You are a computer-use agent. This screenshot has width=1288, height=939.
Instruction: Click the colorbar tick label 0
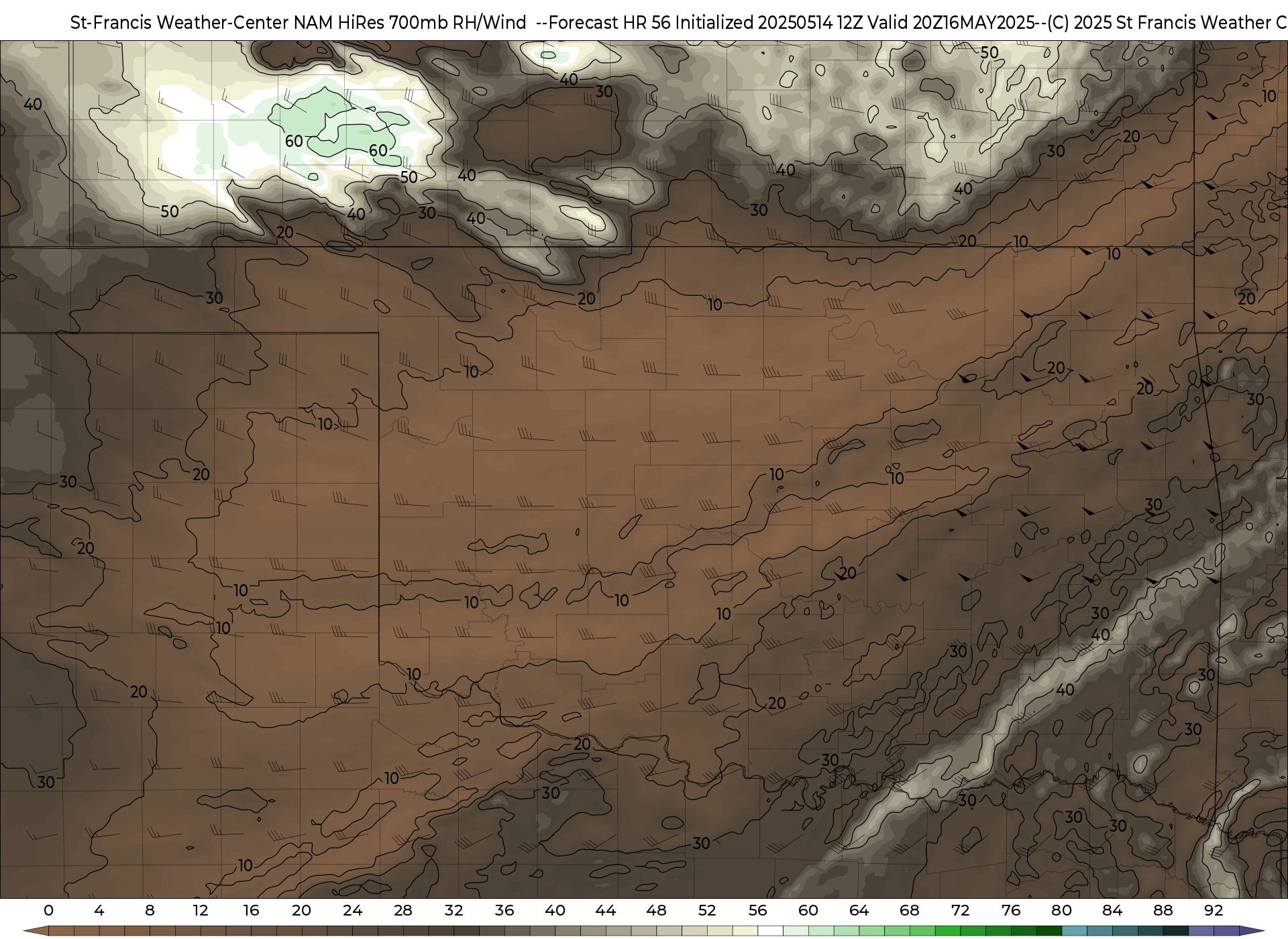click(x=48, y=910)
